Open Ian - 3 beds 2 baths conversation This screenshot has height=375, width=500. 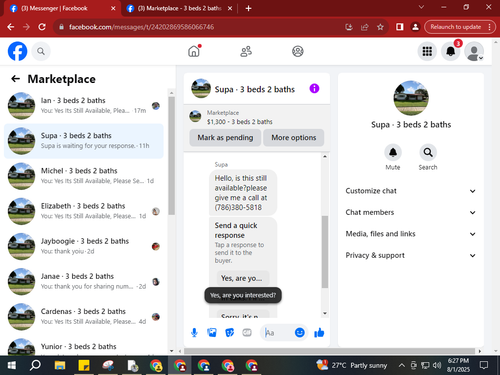click(83, 106)
